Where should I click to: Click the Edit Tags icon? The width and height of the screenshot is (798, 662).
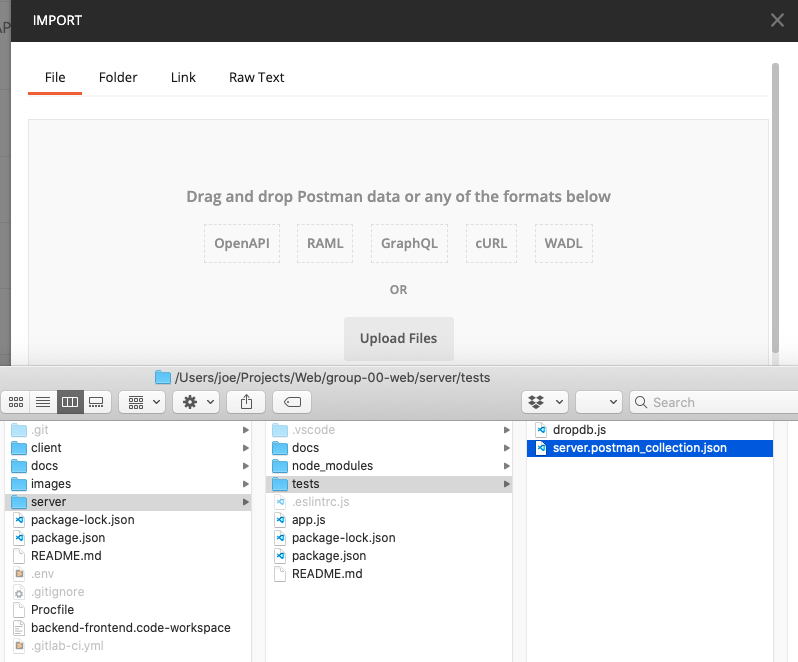(x=292, y=402)
